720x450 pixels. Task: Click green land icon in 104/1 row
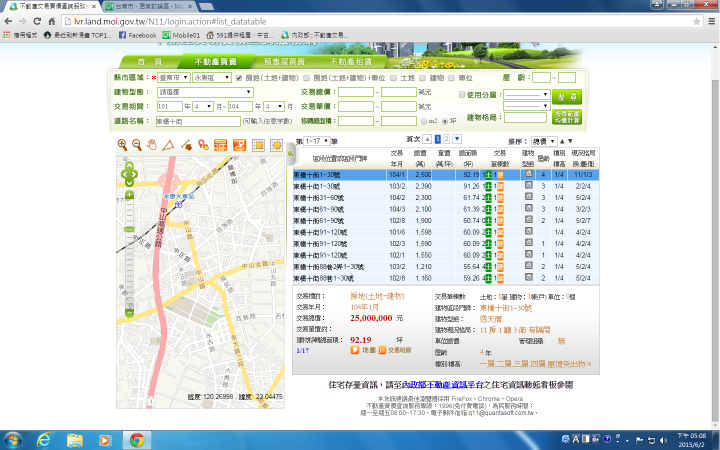pyautogui.click(x=488, y=175)
